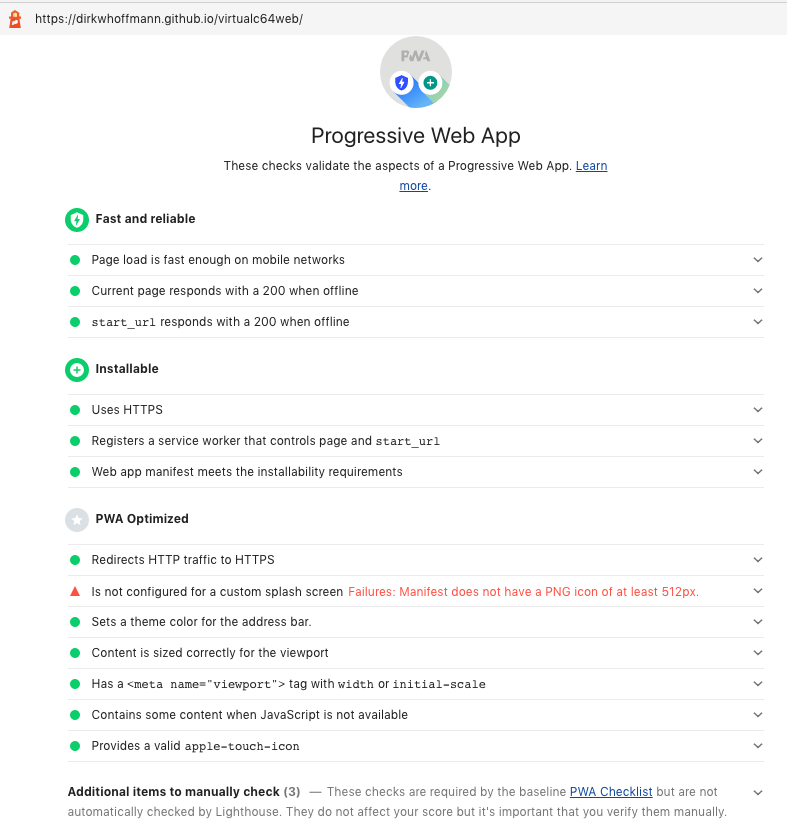This screenshot has height=828, width=787.
Task: Click the pass dot beside theme color audit
Action: click(74, 622)
